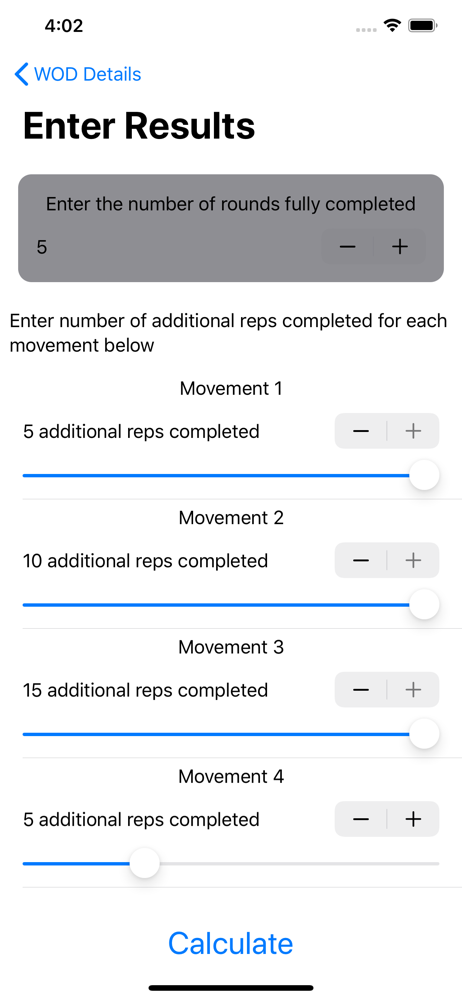Image resolution: width=462 pixels, height=1000 pixels.
Task: Go back via the WOD Details link
Action: 87,74
